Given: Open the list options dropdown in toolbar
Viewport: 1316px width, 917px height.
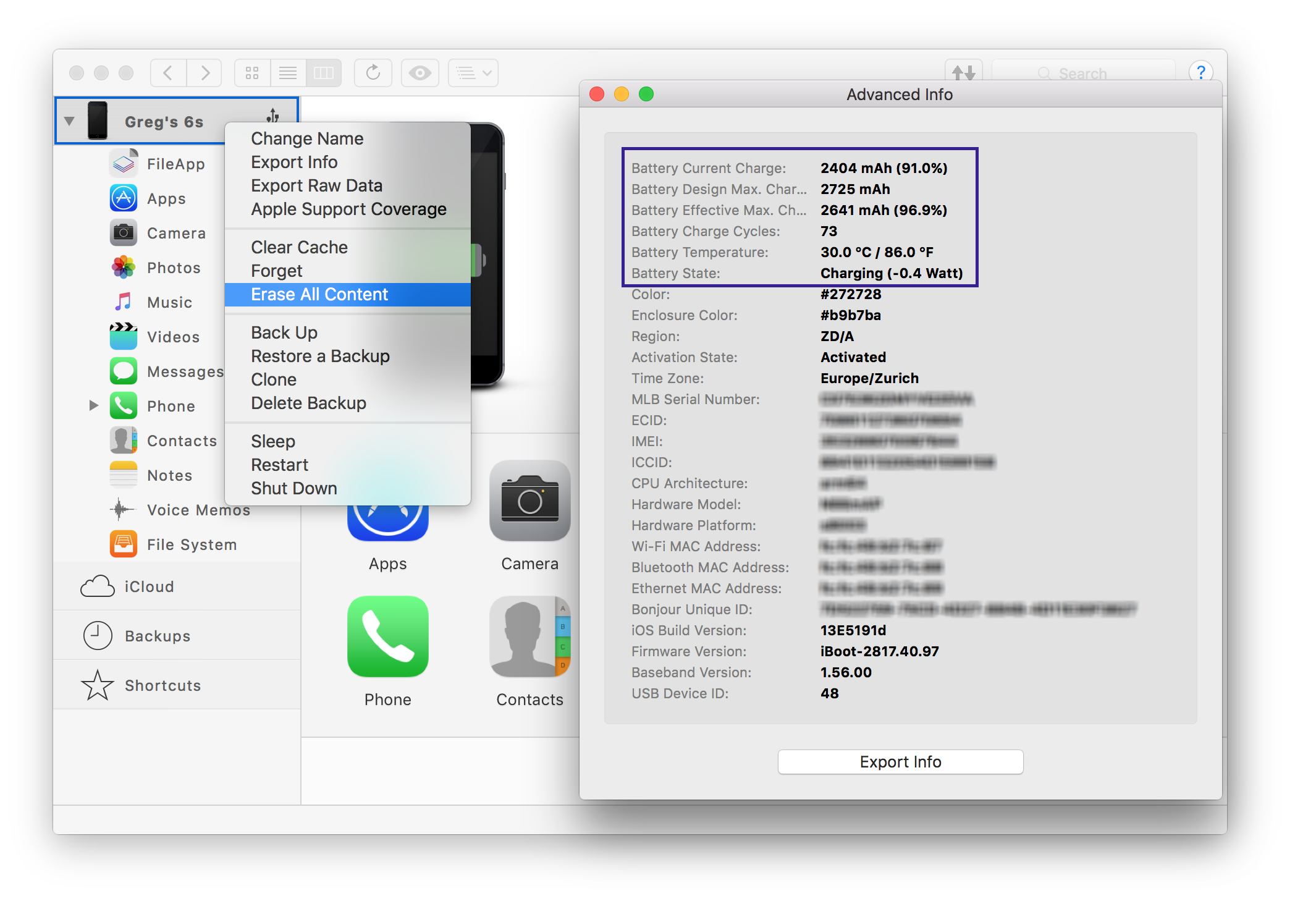Looking at the screenshot, I should [x=473, y=73].
